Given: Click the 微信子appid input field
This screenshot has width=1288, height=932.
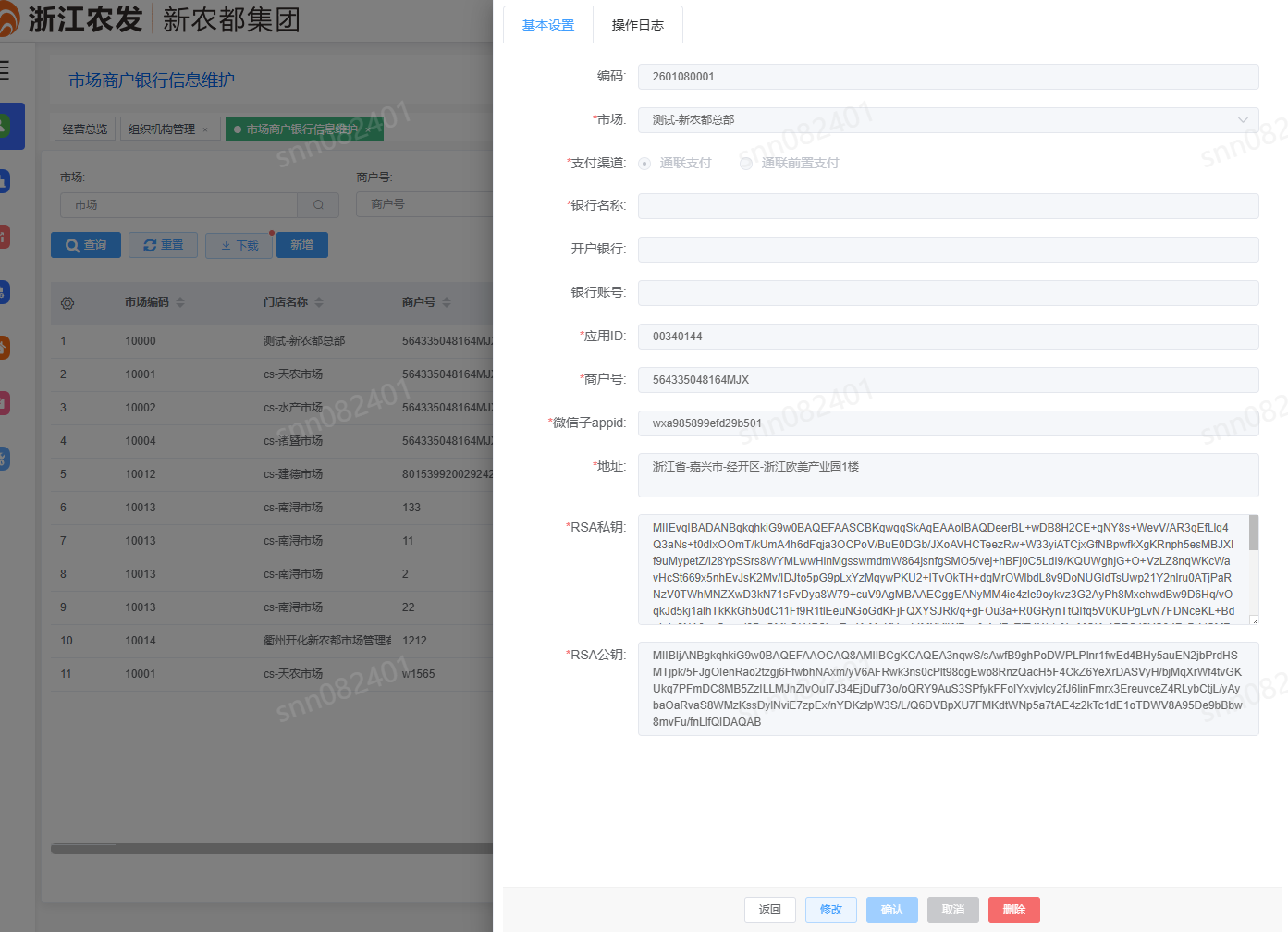Looking at the screenshot, I should pos(949,423).
